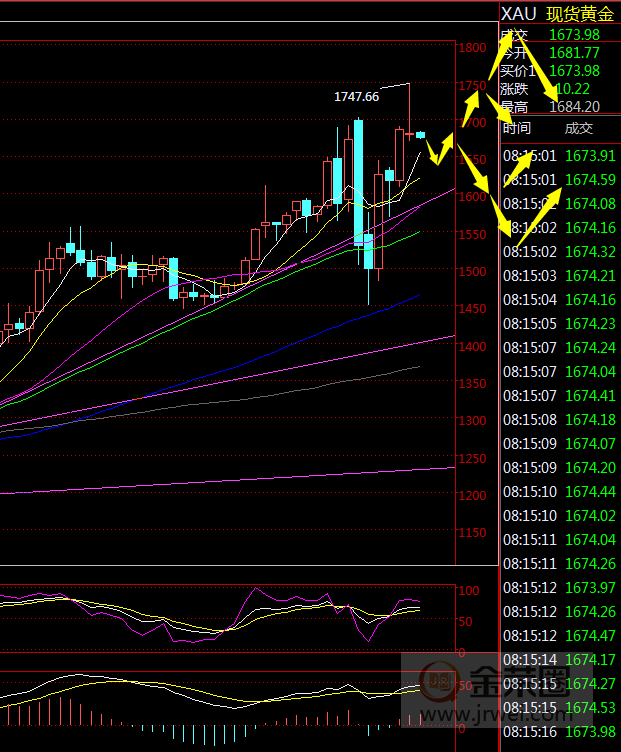Click the 现货黄金 instrument title

click(579, 13)
